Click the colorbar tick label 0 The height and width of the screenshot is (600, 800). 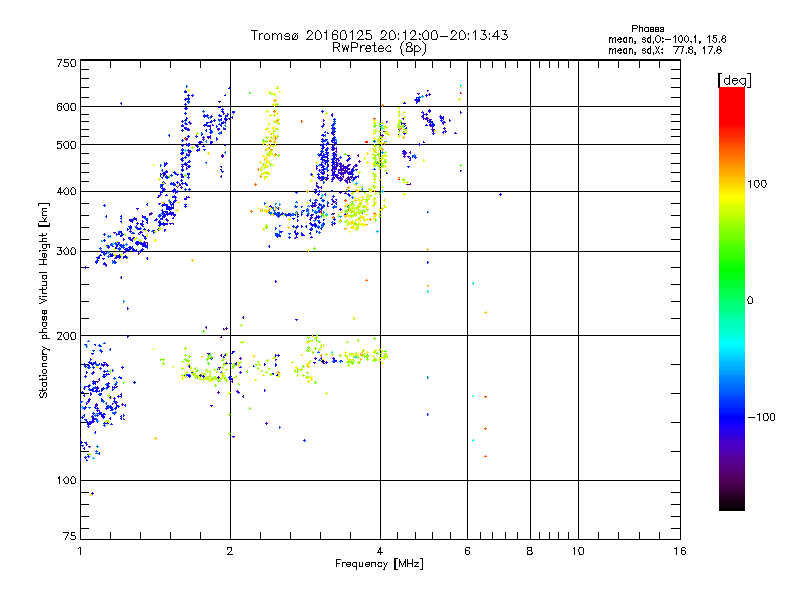point(749,301)
